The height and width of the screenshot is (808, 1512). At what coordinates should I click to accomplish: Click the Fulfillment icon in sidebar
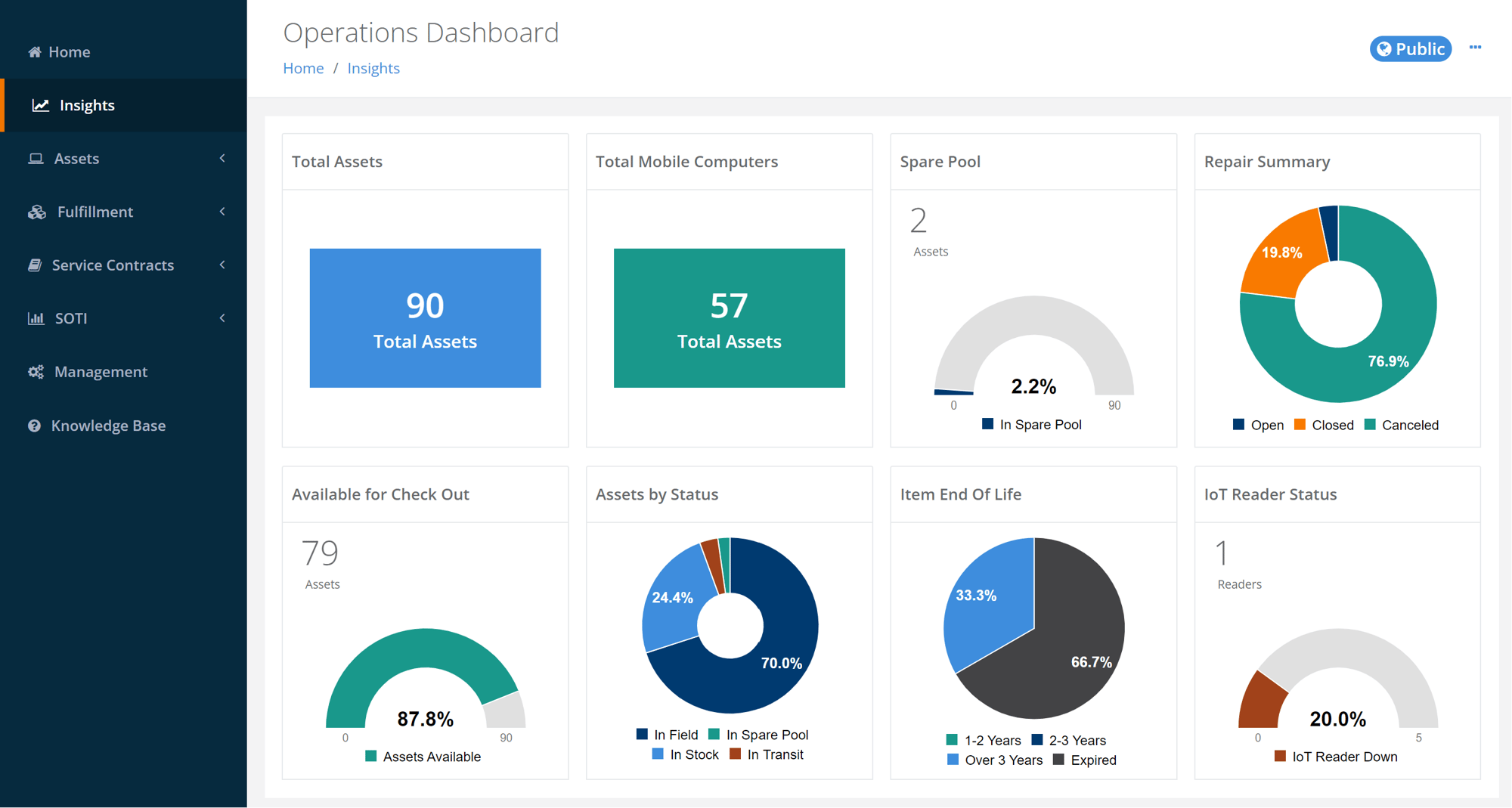36,212
